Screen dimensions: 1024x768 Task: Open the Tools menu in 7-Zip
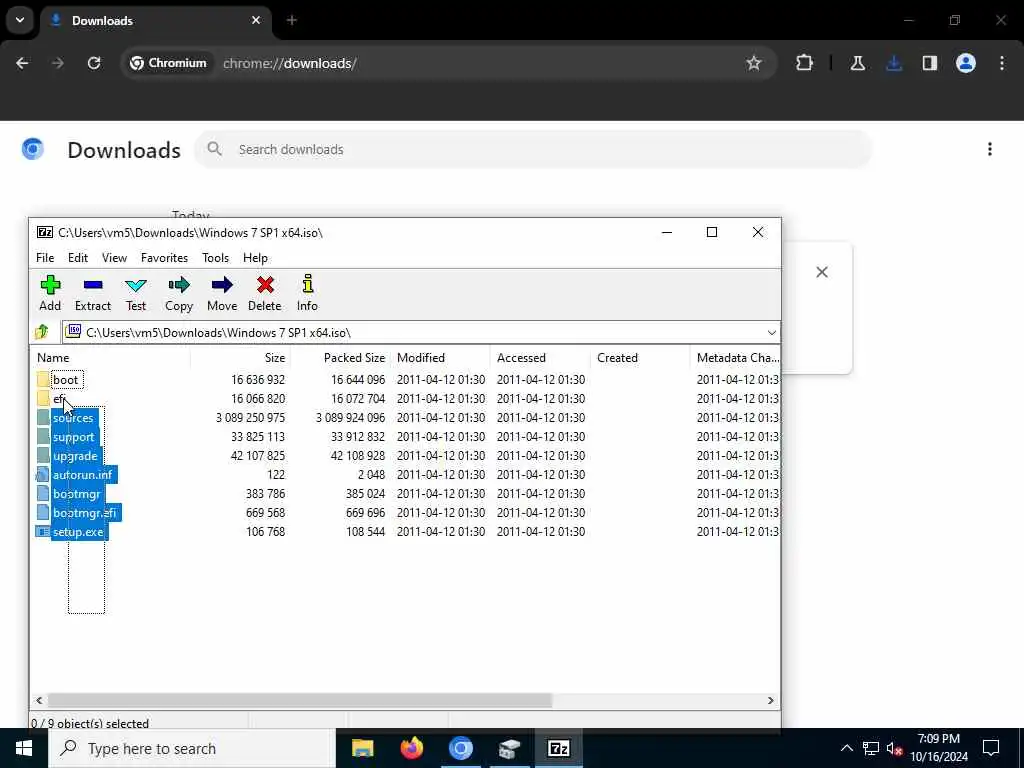click(x=215, y=258)
